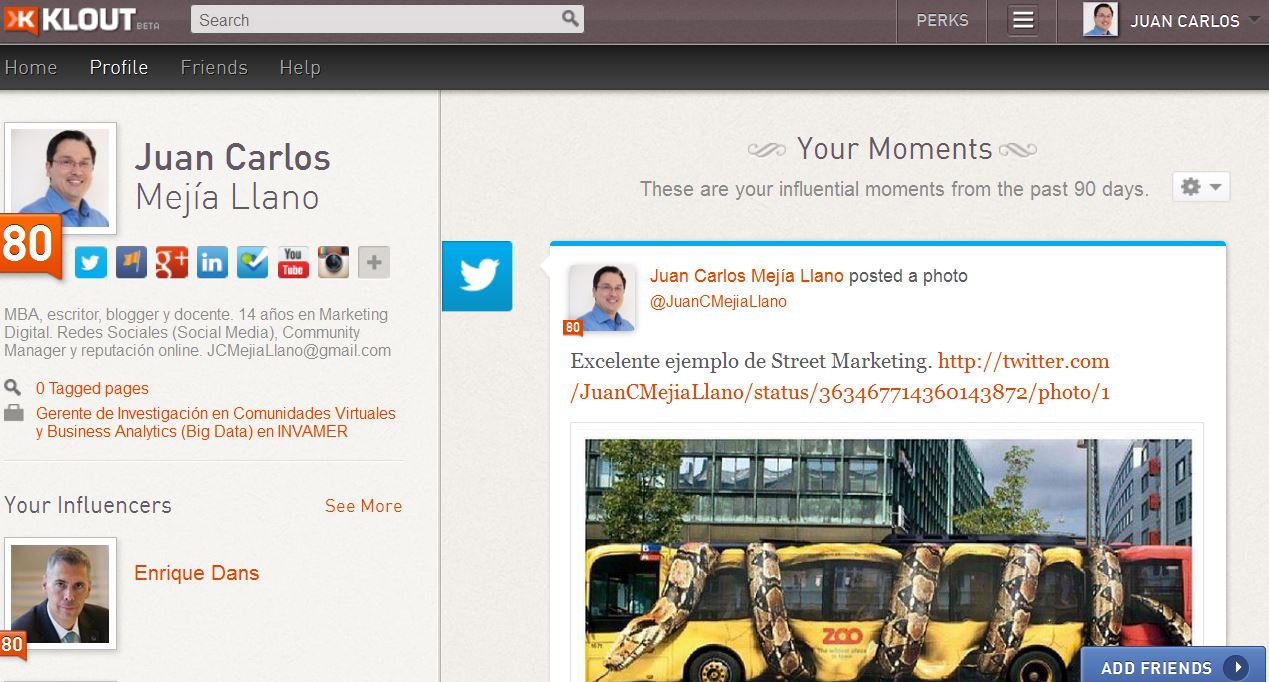Image resolution: width=1269 pixels, height=682 pixels.
Task: Open the Enrique Dans influencer link
Action: click(197, 573)
